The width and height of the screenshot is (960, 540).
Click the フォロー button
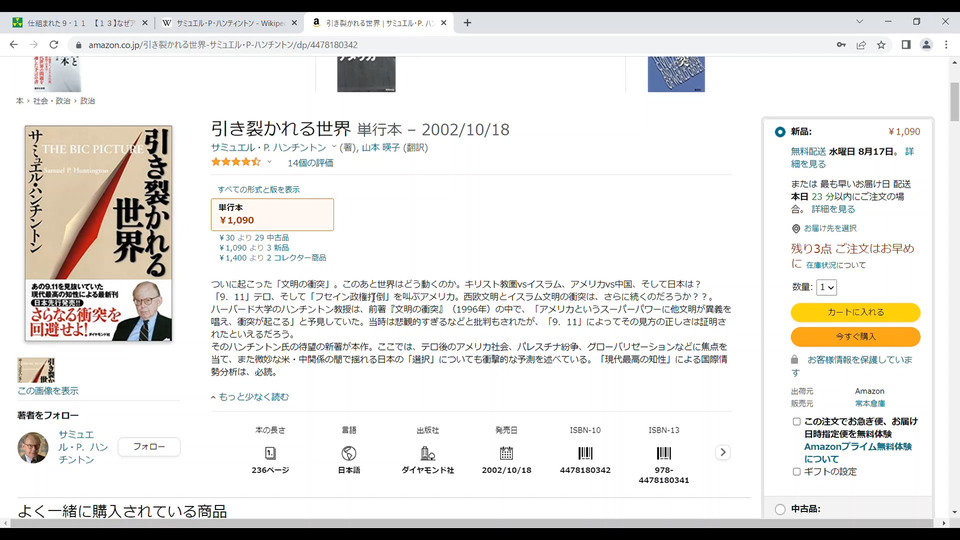(x=149, y=446)
